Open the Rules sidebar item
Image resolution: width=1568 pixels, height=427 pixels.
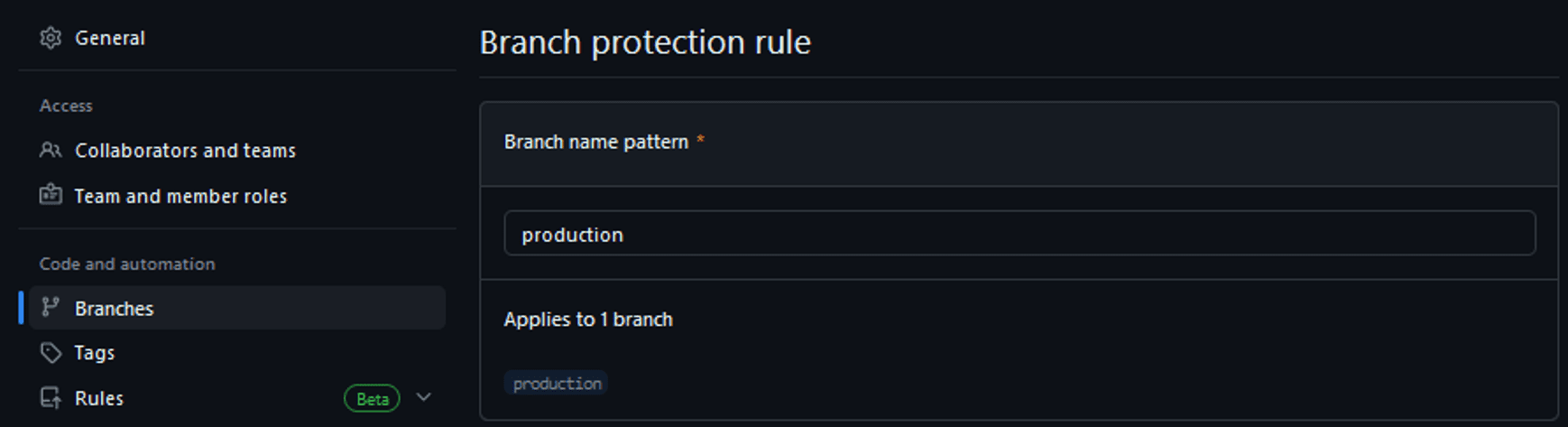pos(99,398)
